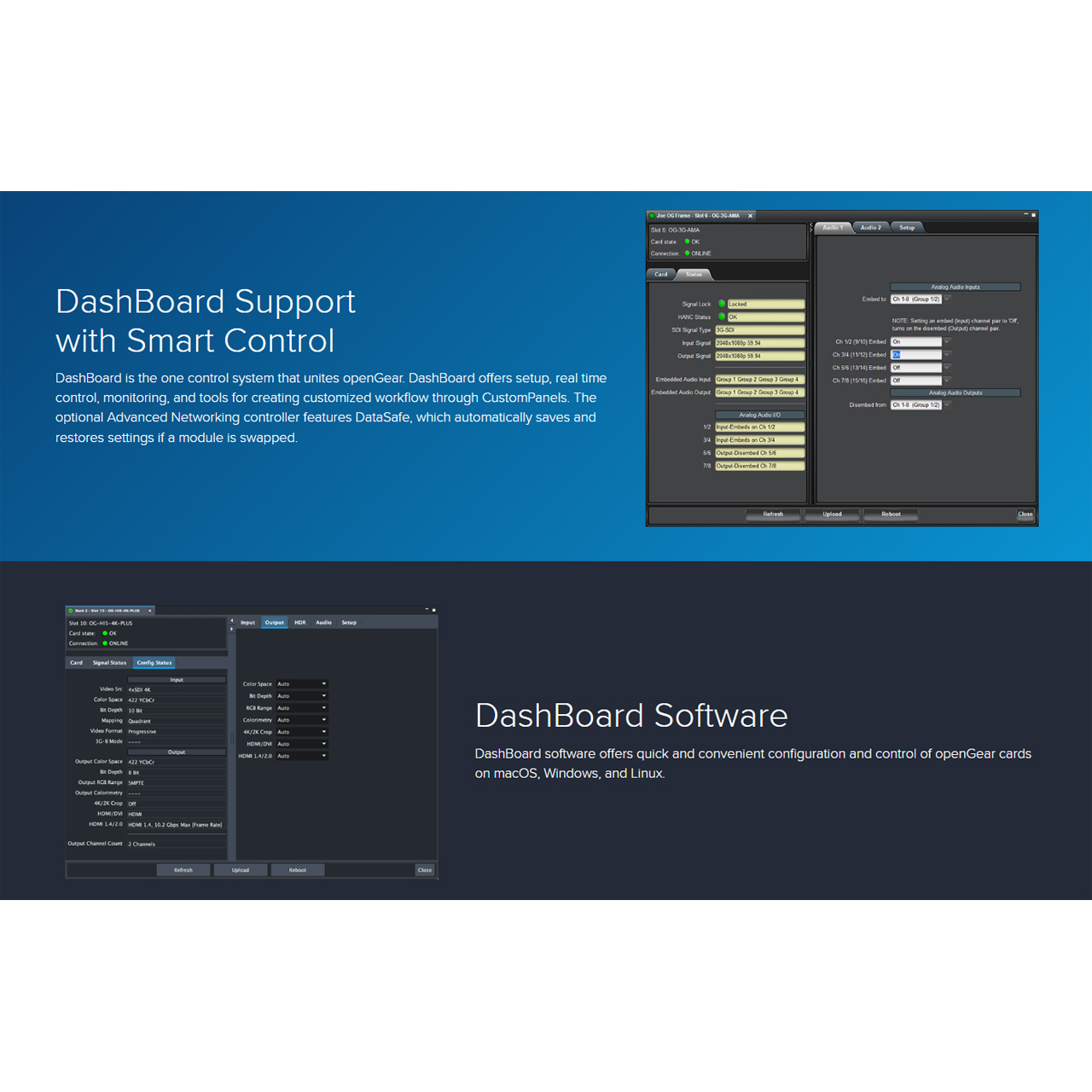Close the Joe OG Frame Slot 6 tab

[x=750, y=216]
